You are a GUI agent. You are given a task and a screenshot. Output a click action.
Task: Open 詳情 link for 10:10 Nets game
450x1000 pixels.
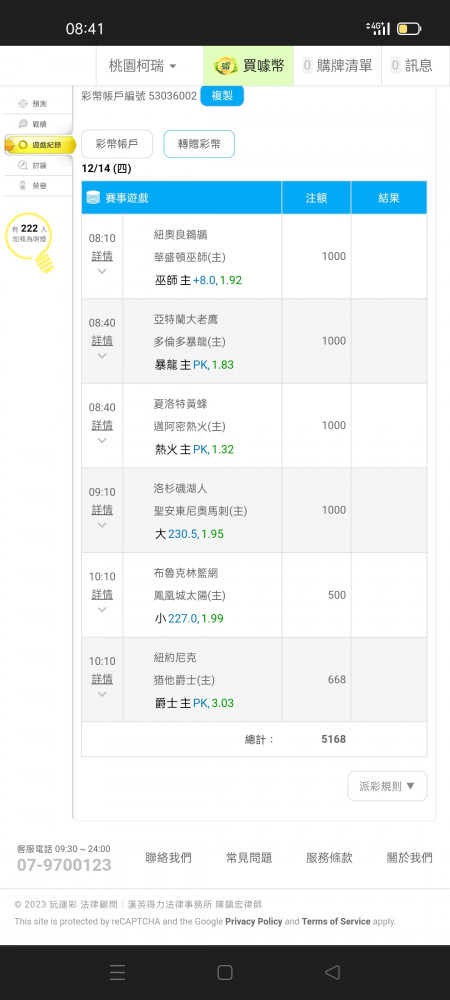pos(102,594)
